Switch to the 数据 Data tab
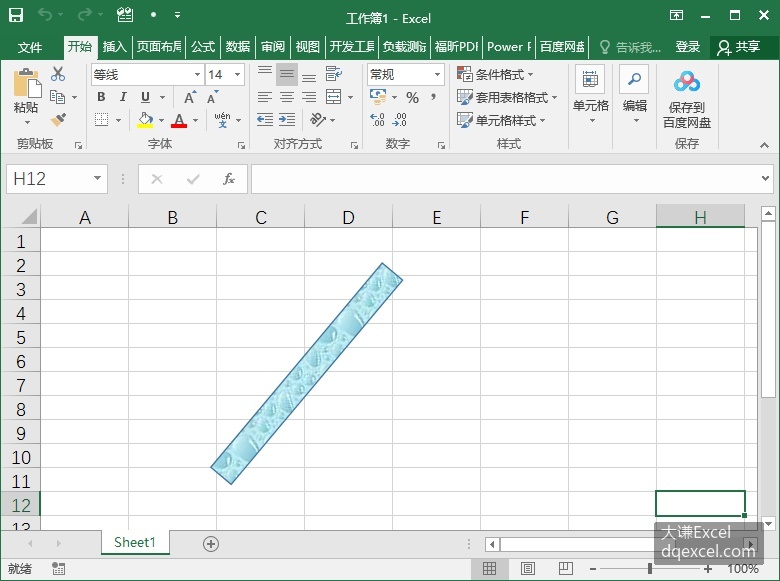The height and width of the screenshot is (581, 780). coord(238,47)
